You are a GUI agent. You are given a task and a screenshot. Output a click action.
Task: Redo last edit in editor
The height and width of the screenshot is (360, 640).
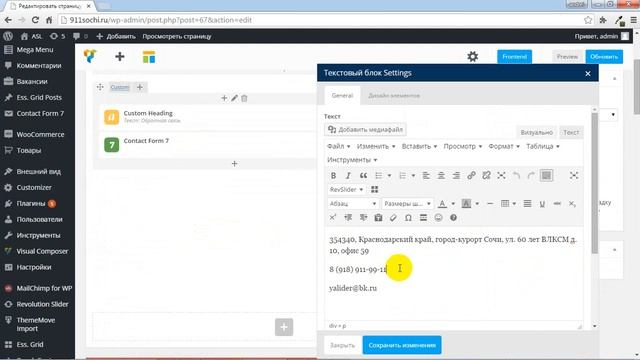point(531,176)
